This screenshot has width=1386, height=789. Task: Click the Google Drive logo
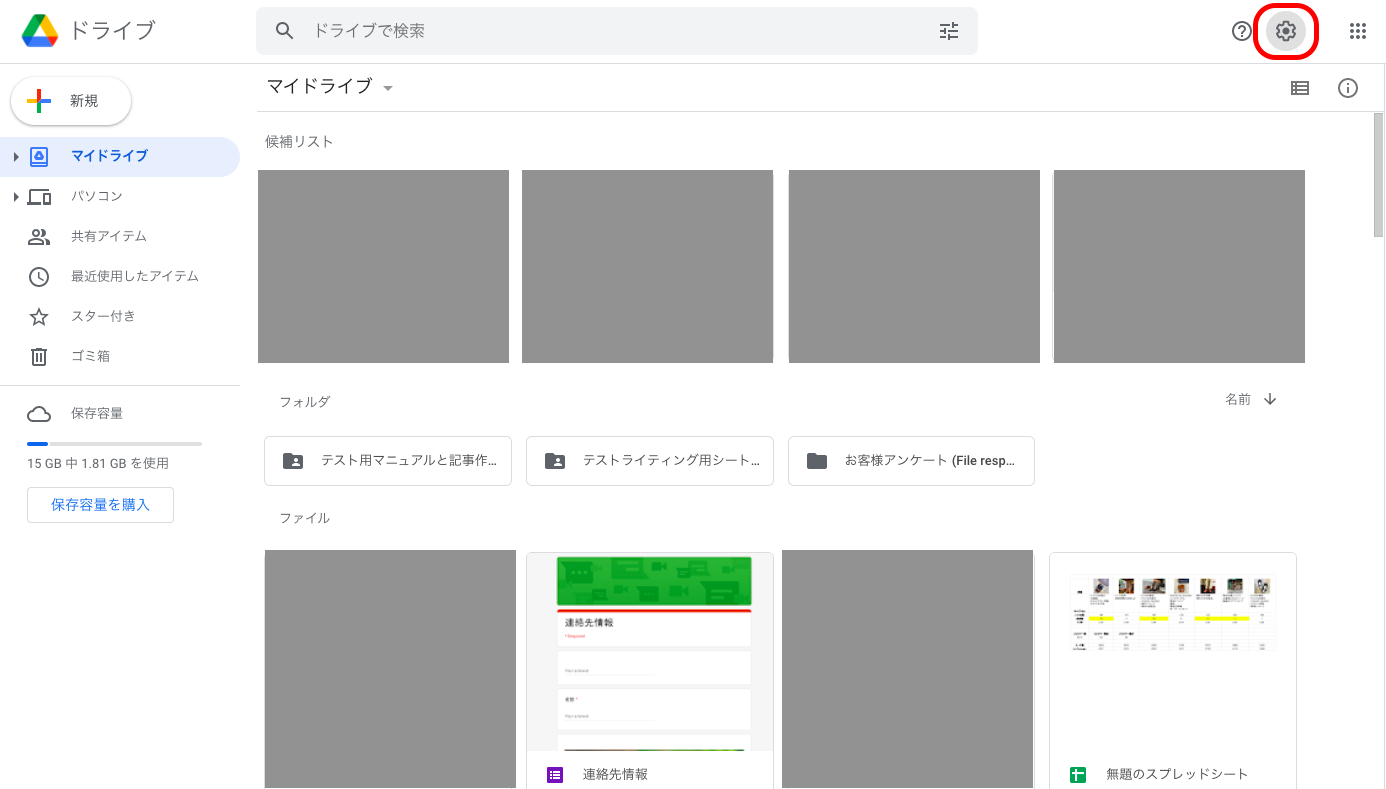click(40, 31)
